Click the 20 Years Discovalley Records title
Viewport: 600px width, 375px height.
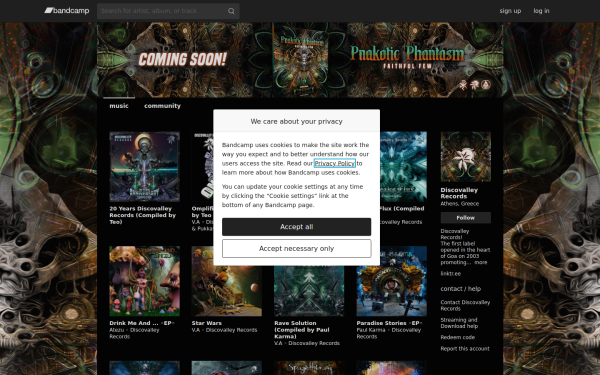(142, 215)
